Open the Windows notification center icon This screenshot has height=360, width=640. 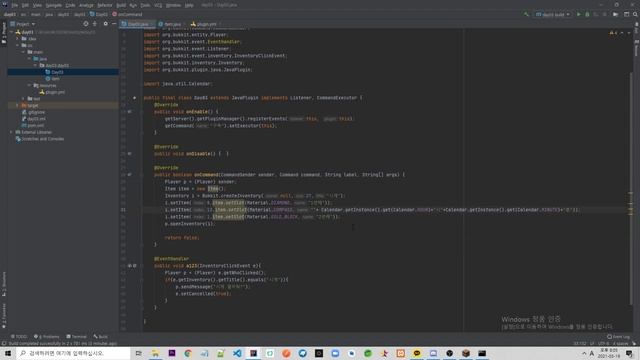(x=630, y=353)
